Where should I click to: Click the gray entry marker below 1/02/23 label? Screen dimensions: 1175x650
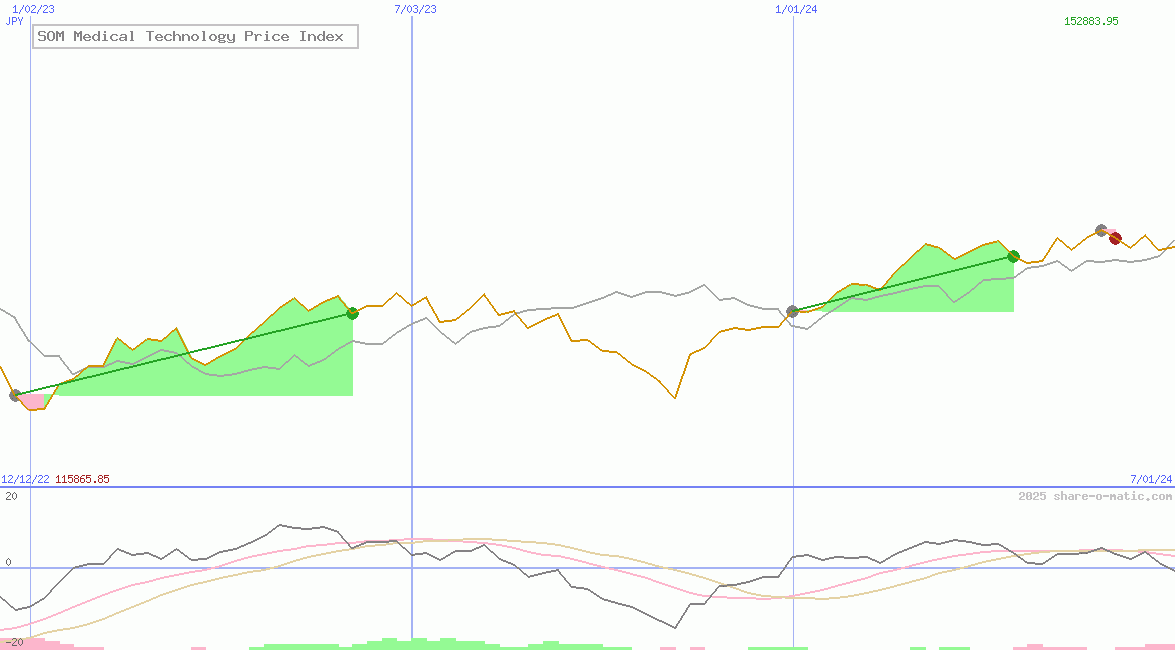click(x=15, y=396)
